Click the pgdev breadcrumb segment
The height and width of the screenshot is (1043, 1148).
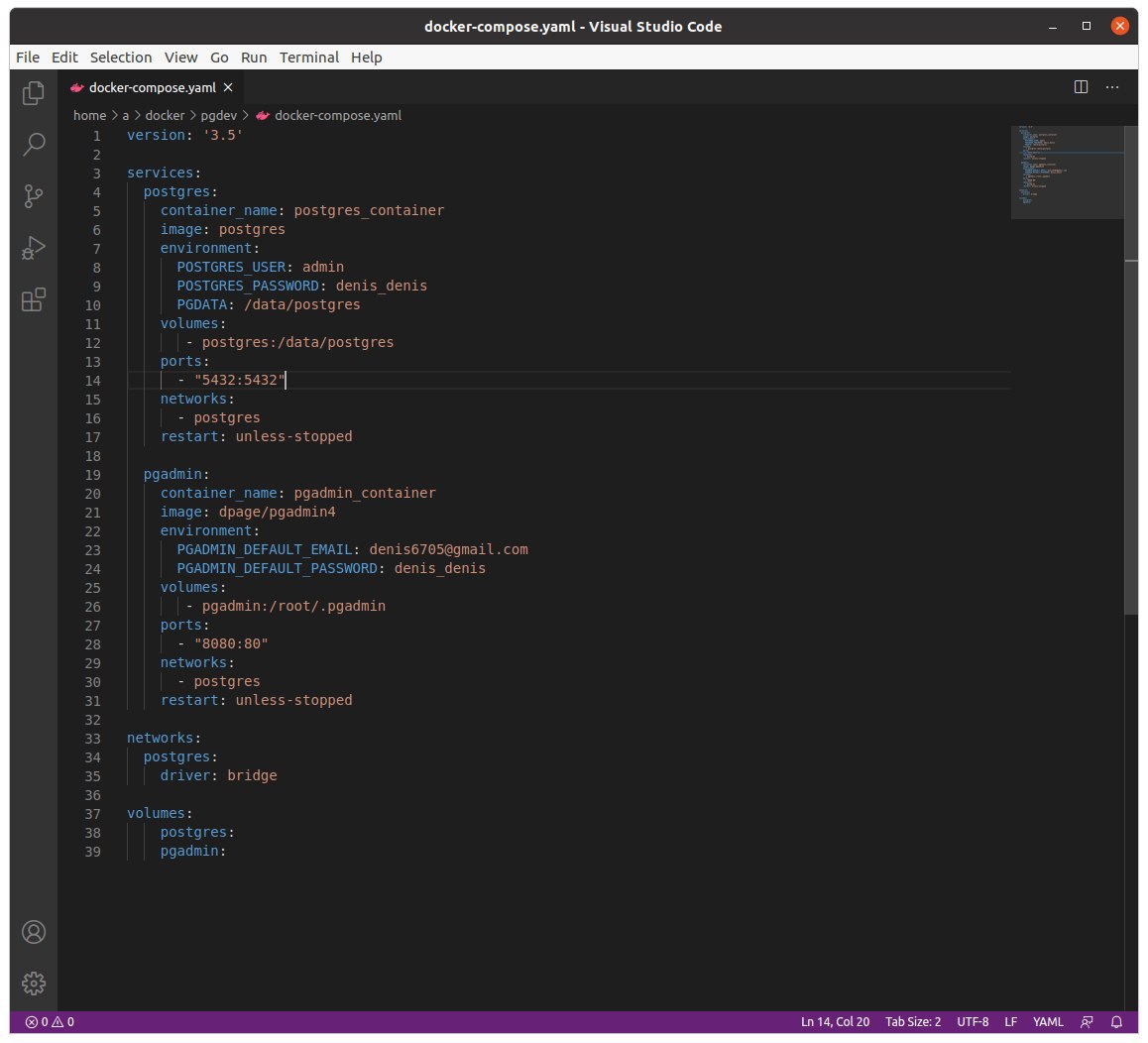tap(219, 116)
